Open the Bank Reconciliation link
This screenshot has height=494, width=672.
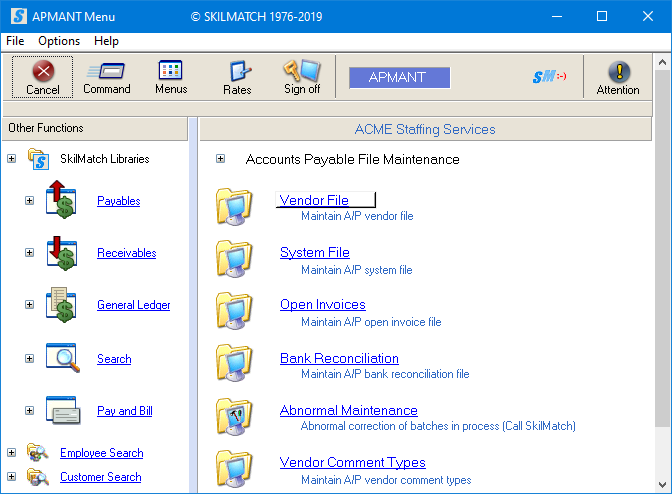click(x=339, y=358)
